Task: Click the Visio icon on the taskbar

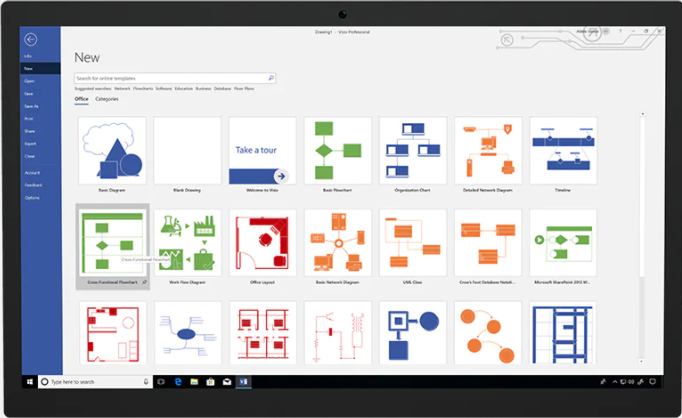Action: (x=243, y=382)
